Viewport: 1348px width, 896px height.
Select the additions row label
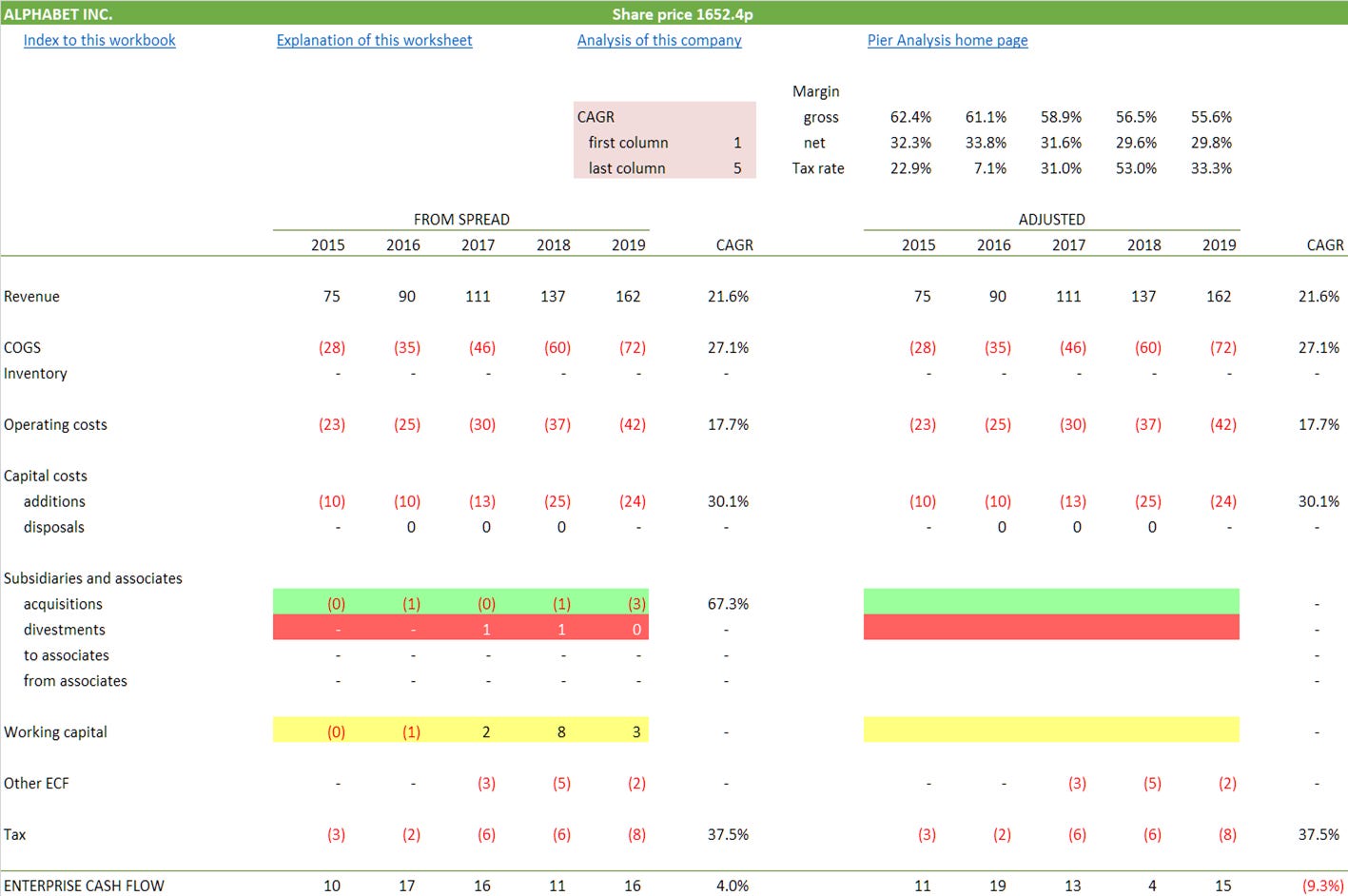[x=54, y=501]
